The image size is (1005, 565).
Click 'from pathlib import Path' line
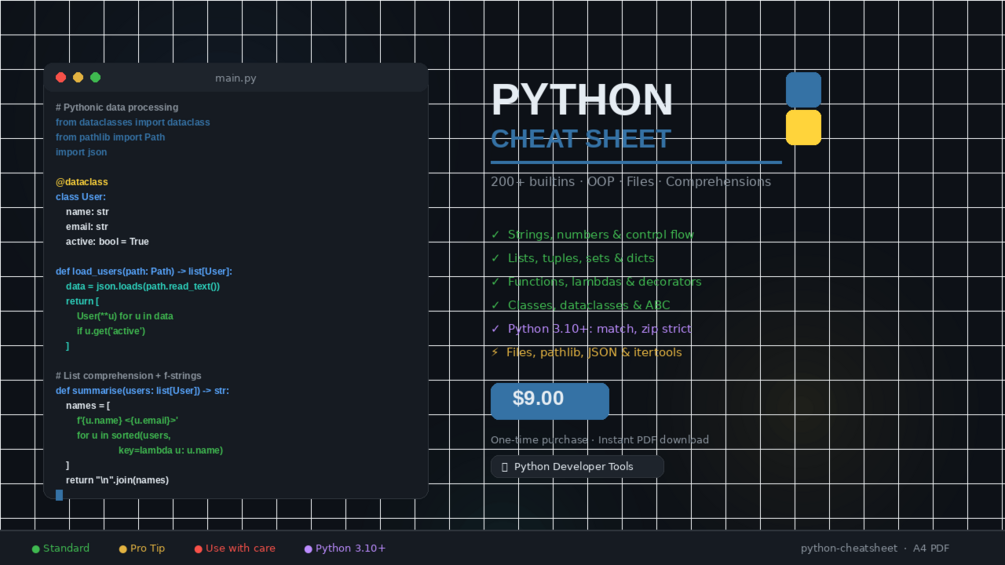click(x=110, y=137)
